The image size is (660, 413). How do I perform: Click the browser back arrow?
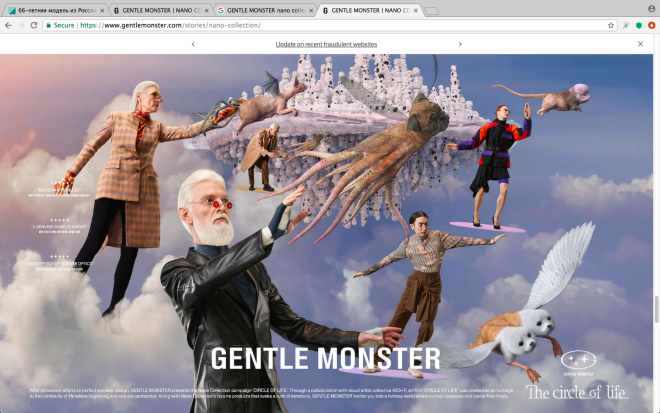click(8, 25)
